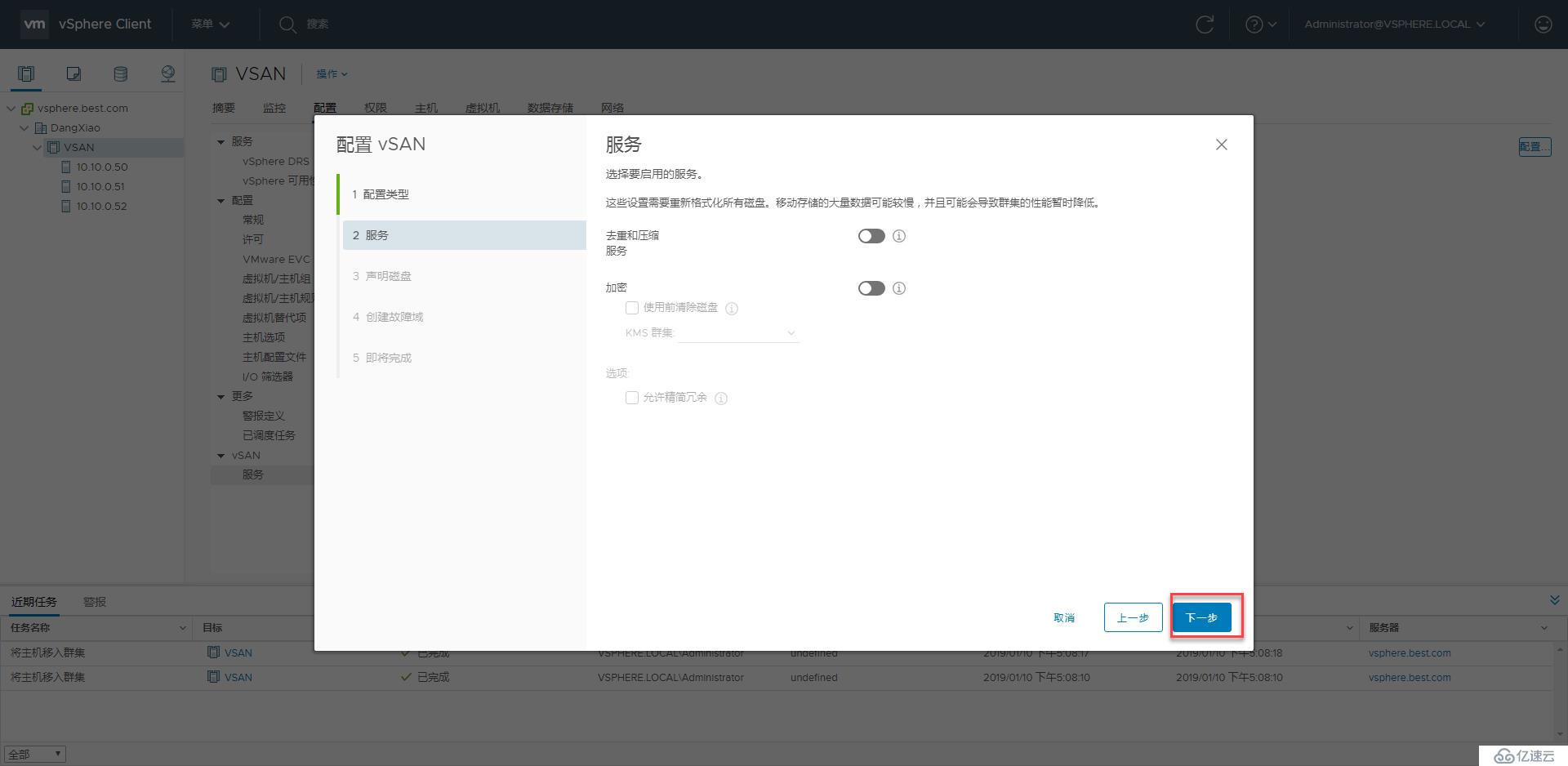
Task: Select 警报定义 in config menu
Action: pos(264,416)
